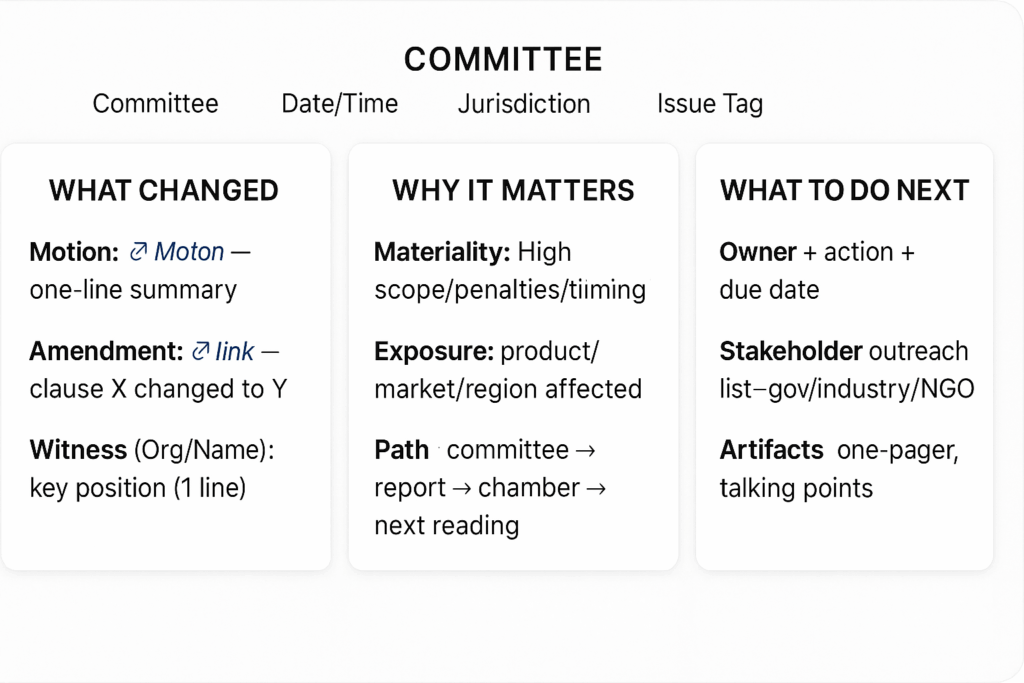Click the Artifacts one-pager entry
The image size is (1024, 683).
click(x=839, y=469)
